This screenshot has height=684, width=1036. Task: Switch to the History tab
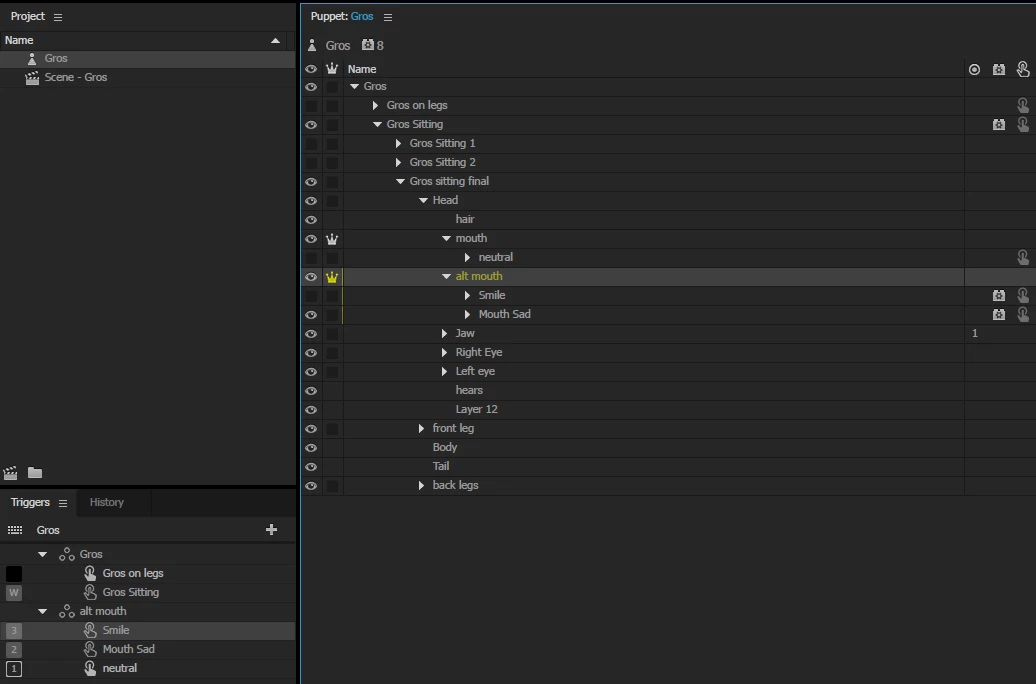(106, 502)
